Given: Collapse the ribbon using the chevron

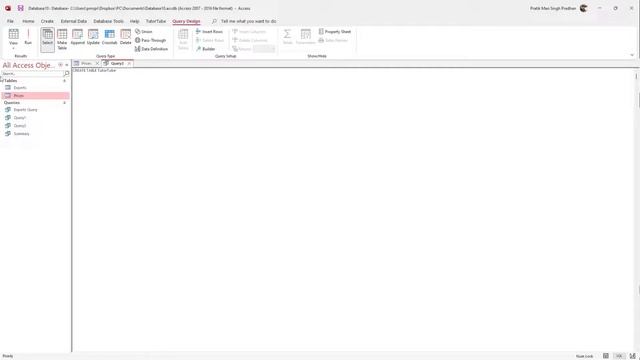Looking at the screenshot, I should [632, 55].
